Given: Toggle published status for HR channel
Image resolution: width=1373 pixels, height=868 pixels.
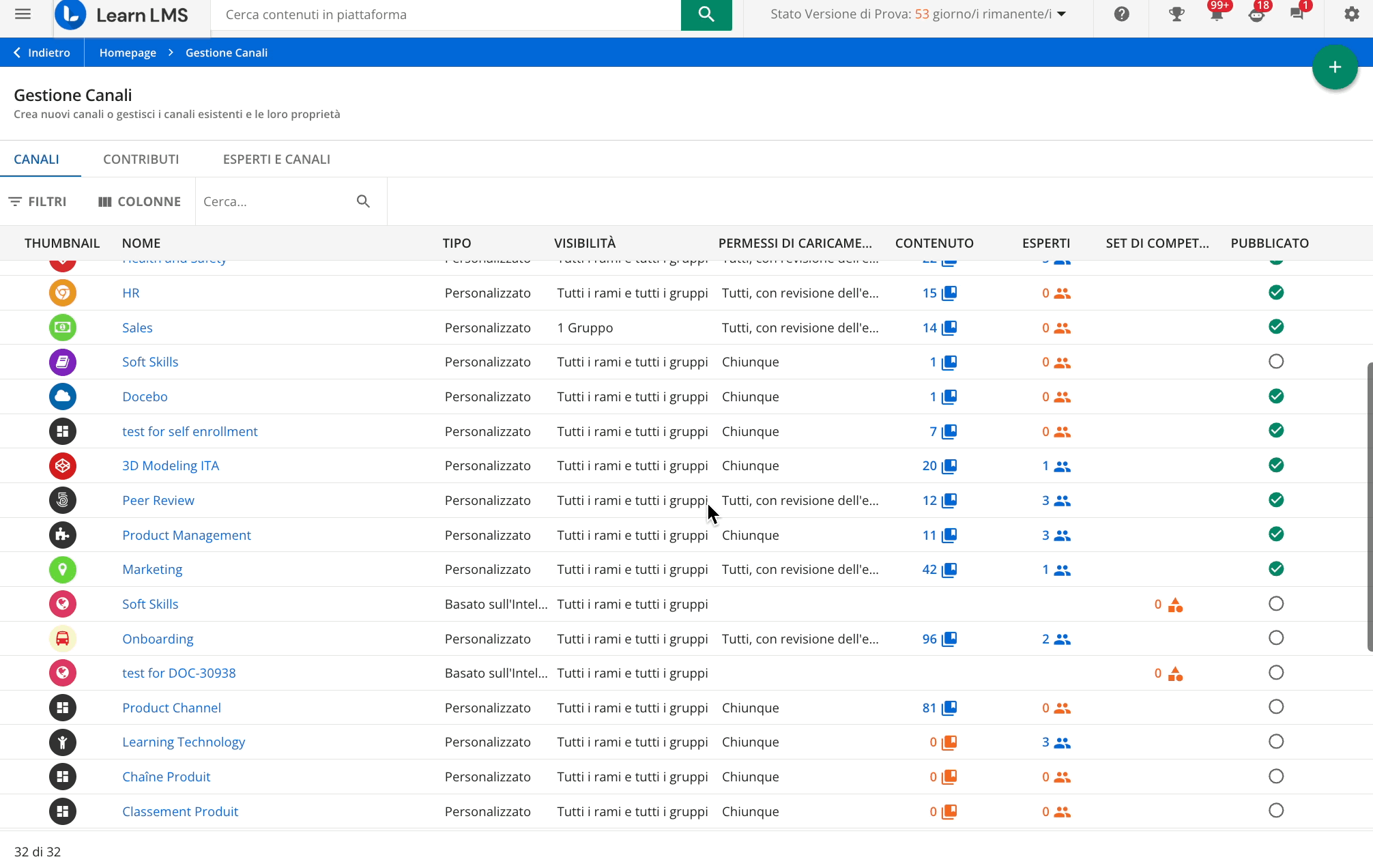Looking at the screenshot, I should (1276, 292).
